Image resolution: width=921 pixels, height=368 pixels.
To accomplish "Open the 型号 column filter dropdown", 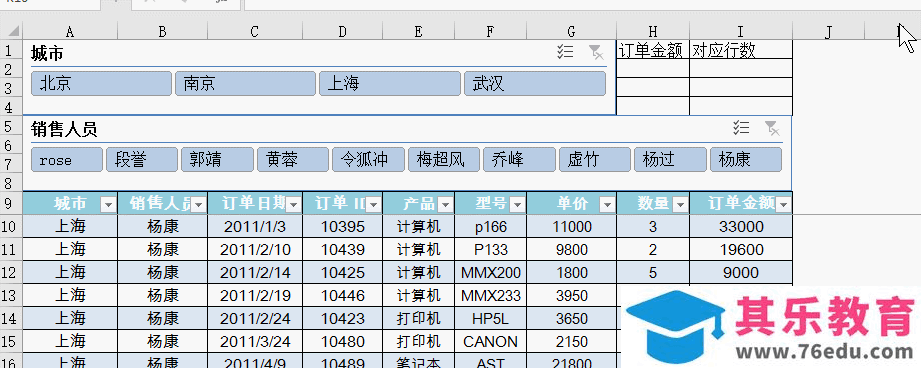I will pos(517,205).
